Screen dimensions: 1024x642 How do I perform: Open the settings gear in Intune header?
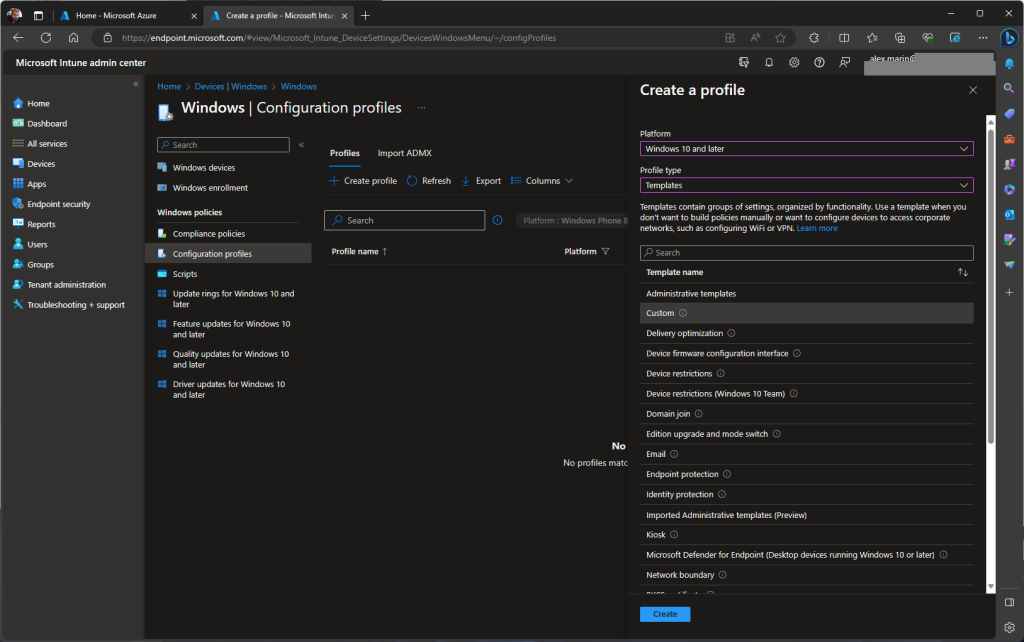(794, 62)
